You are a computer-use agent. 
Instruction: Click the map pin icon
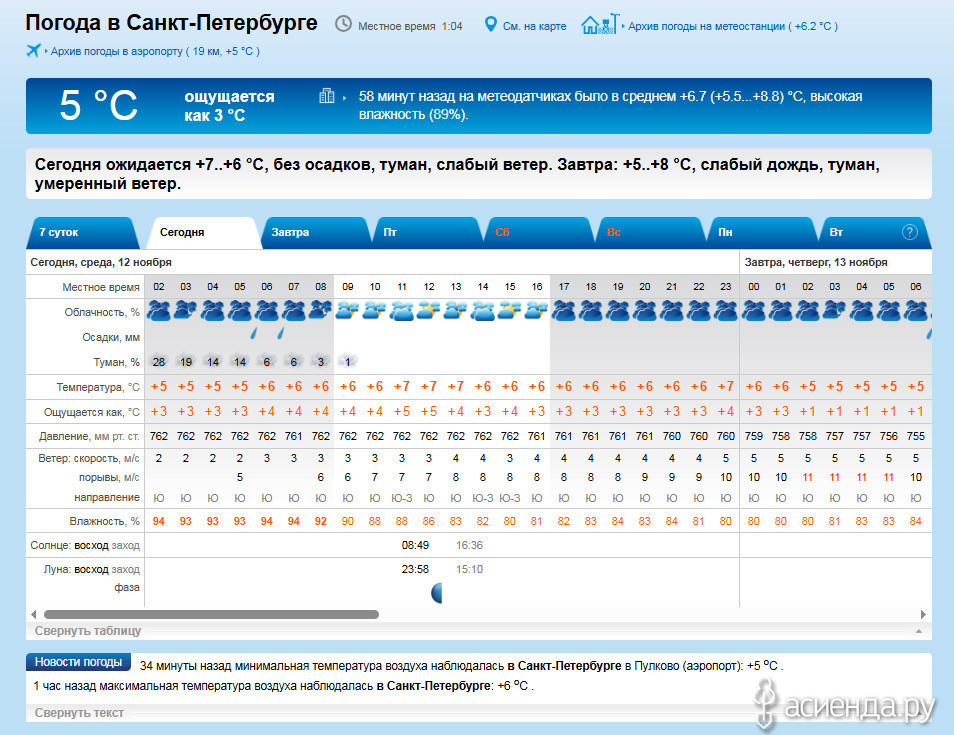(x=490, y=24)
